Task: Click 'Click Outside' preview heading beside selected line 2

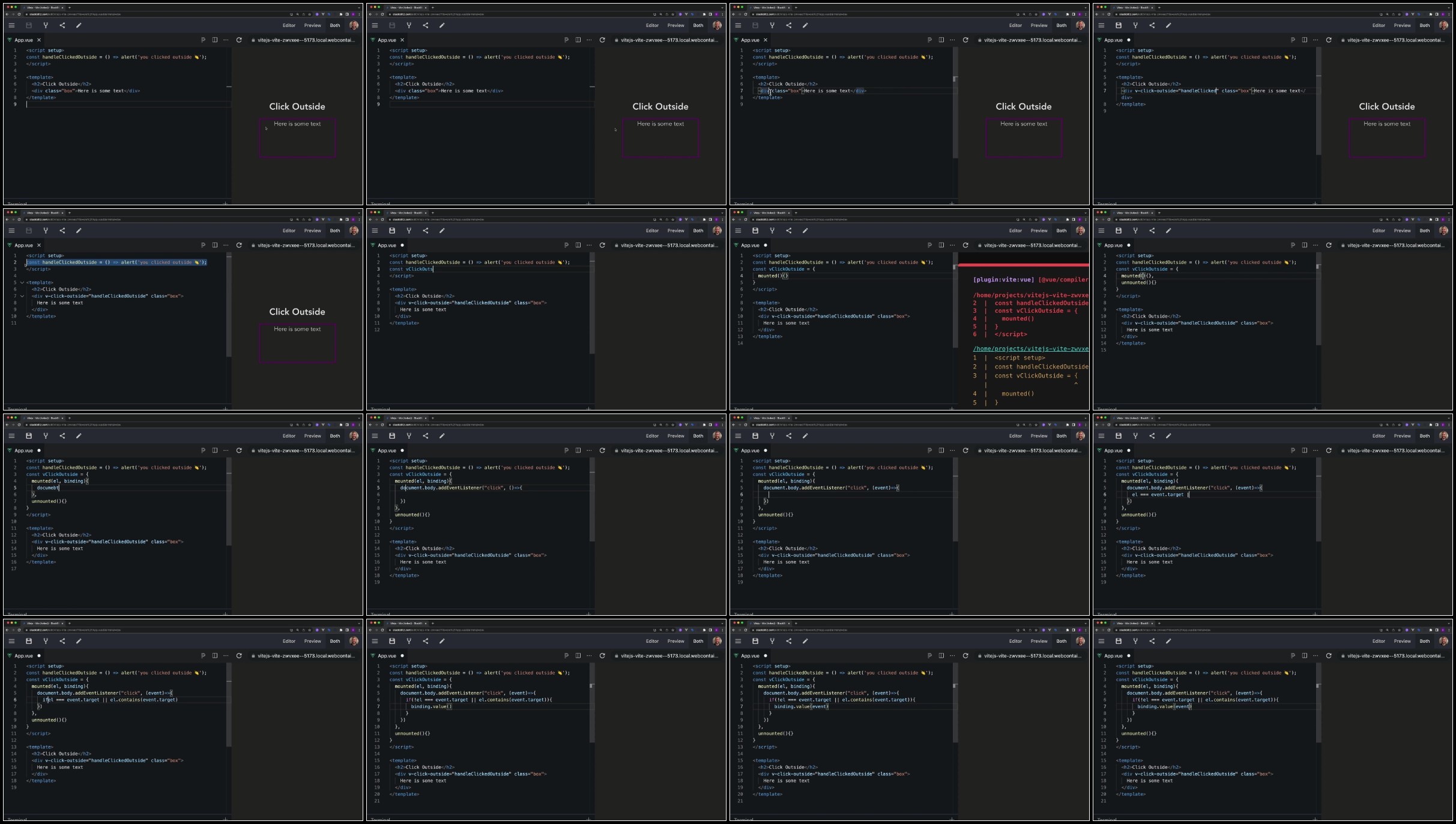Action: [297, 311]
